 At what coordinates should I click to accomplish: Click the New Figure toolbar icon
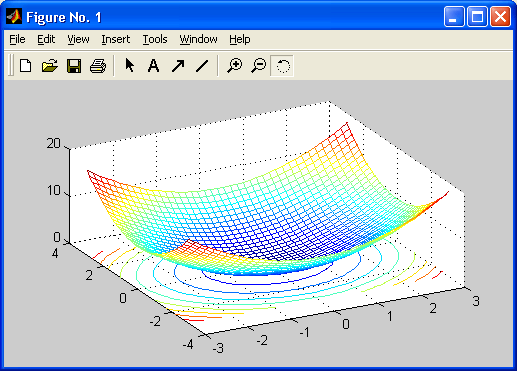[x=26, y=66]
